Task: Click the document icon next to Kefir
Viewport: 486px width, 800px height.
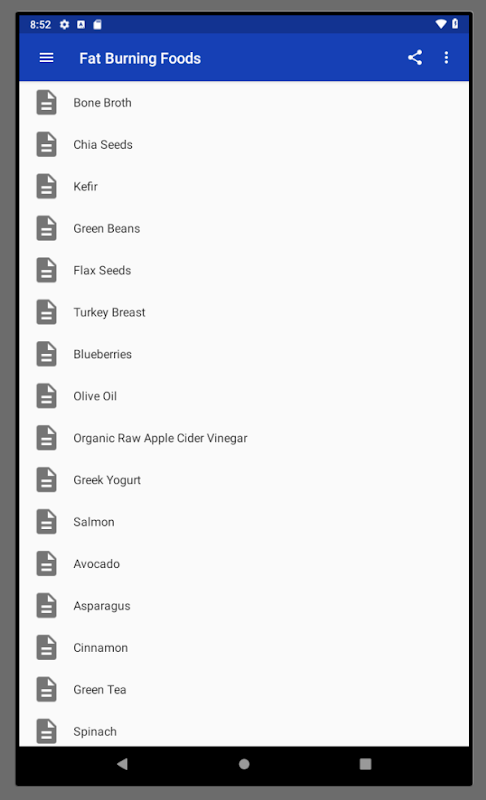Action: click(x=46, y=186)
